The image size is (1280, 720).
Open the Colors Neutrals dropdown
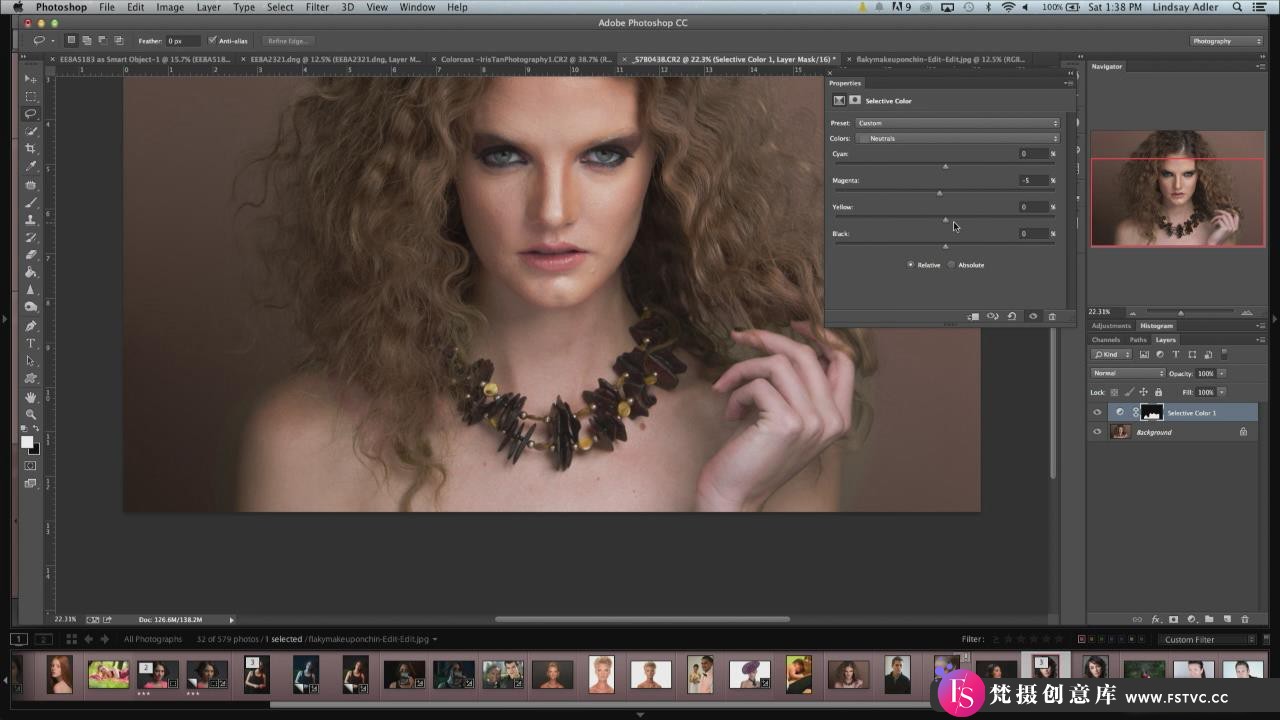[x=957, y=138]
